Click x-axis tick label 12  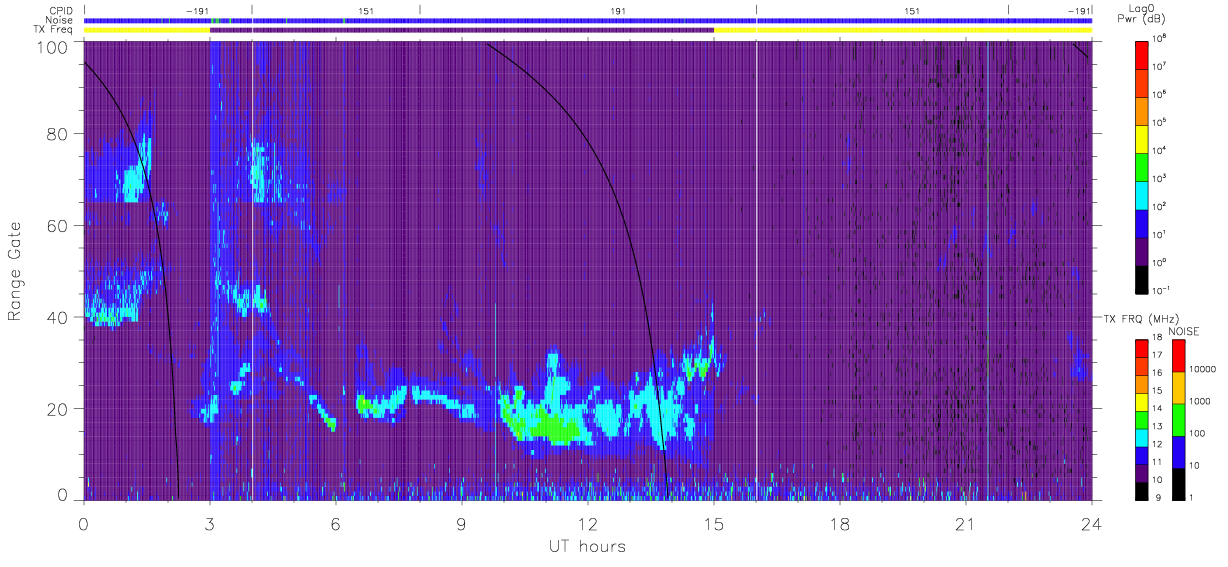(587, 523)
